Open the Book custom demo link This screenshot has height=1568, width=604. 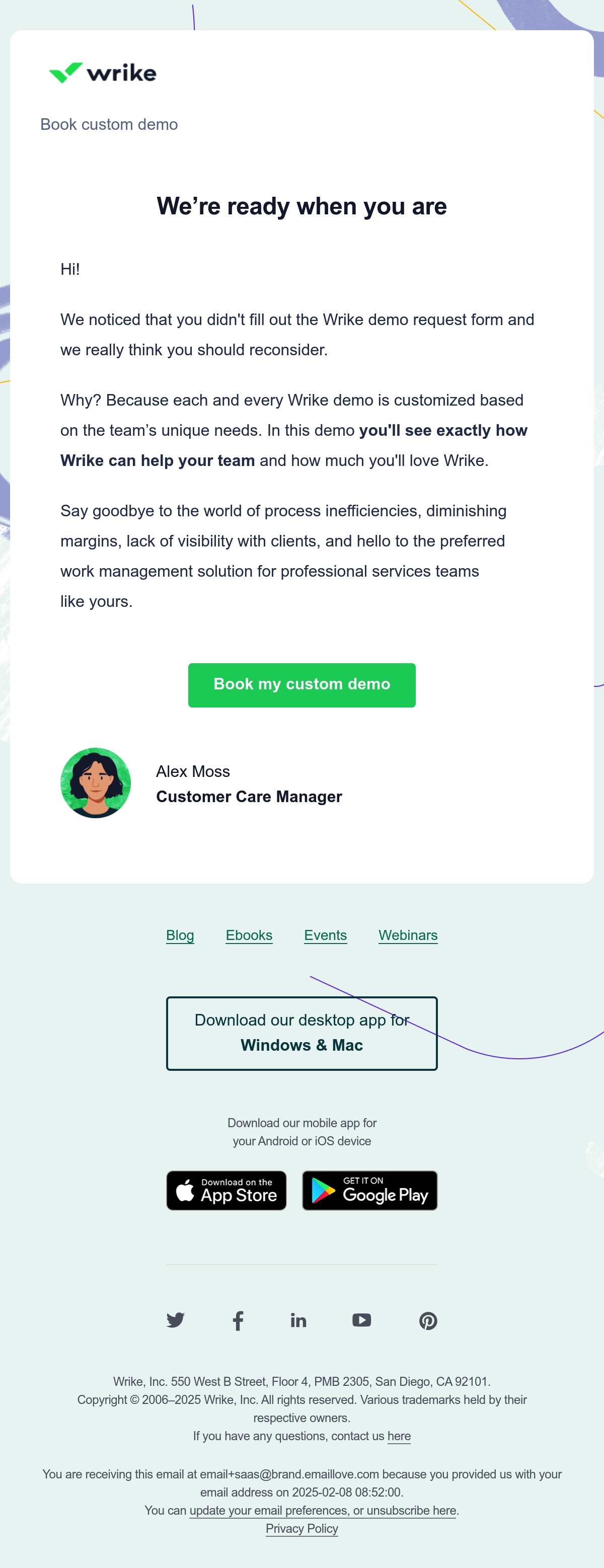tap(109, 124)
